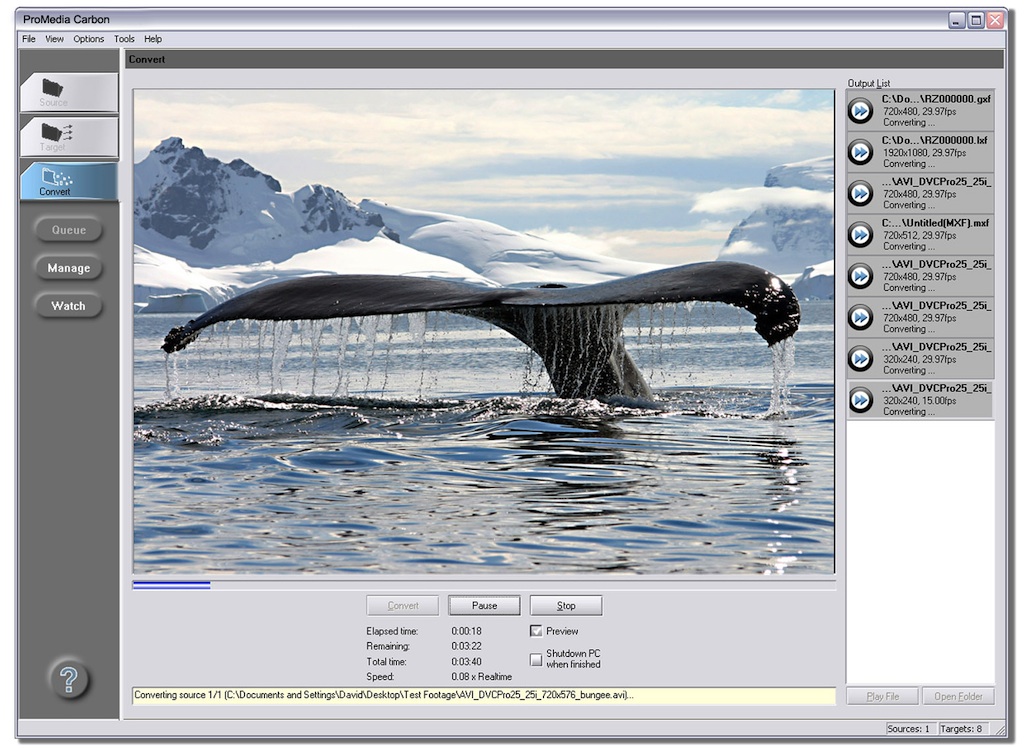This screenshot has width=1024, height=748.
Task: Click the 320x240 15.00fps output item icon
Action: coord(861,399)
